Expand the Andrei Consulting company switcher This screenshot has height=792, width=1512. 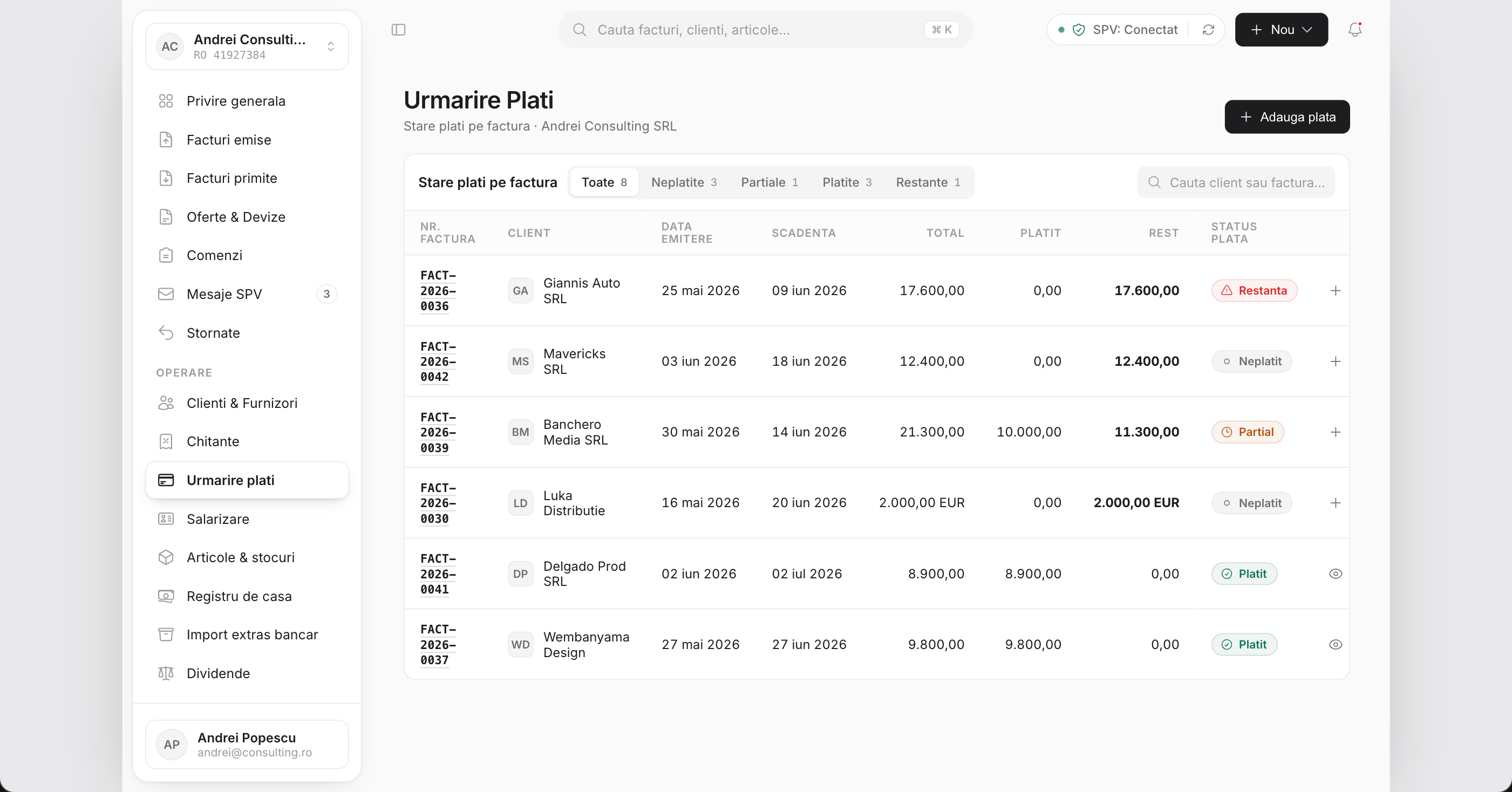tap(247, 46)
